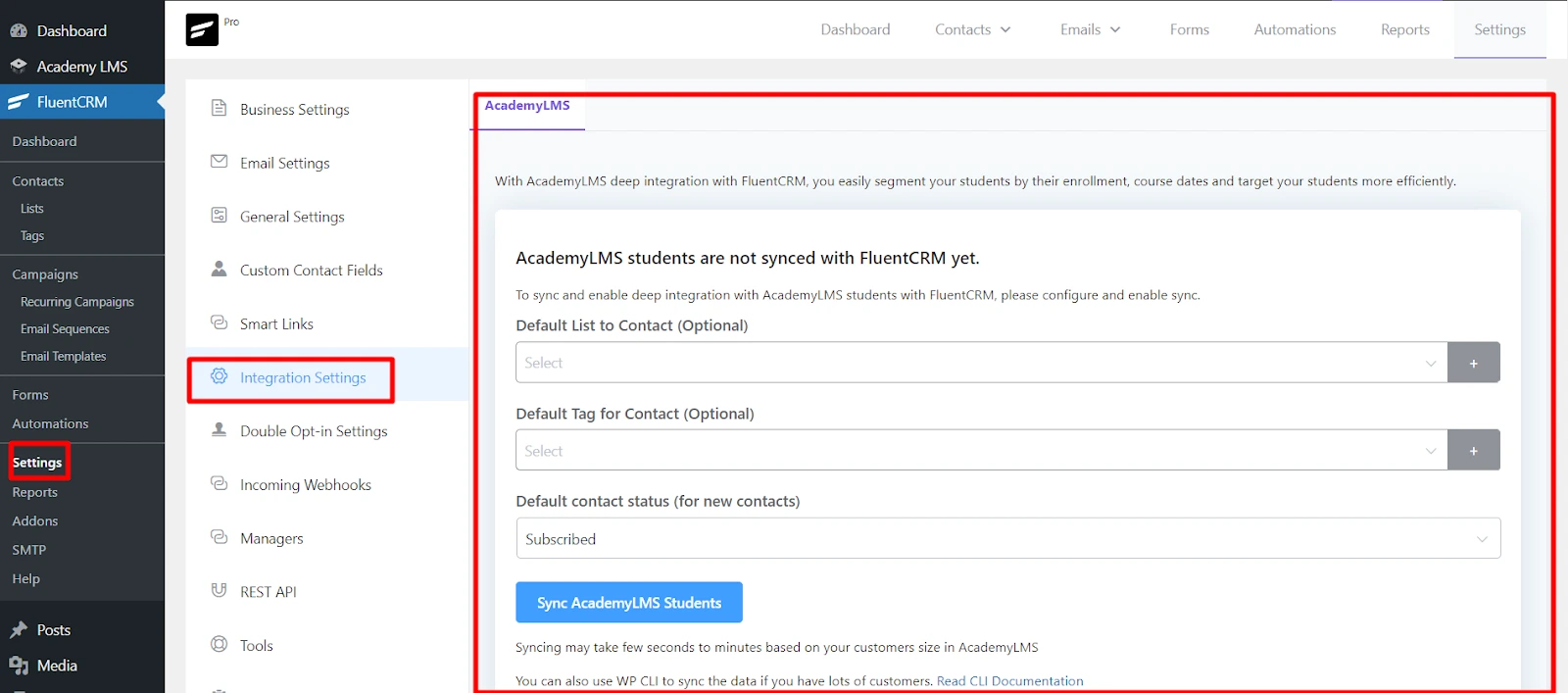
Task: Open Recurring Campaigns in the sidebar
Action: pos(77,302)
